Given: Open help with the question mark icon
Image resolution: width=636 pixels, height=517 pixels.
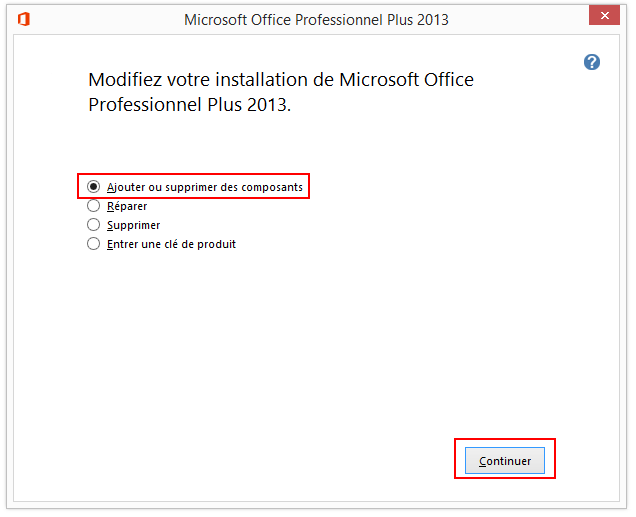Looking at the screenshot, I should (592, 62).
